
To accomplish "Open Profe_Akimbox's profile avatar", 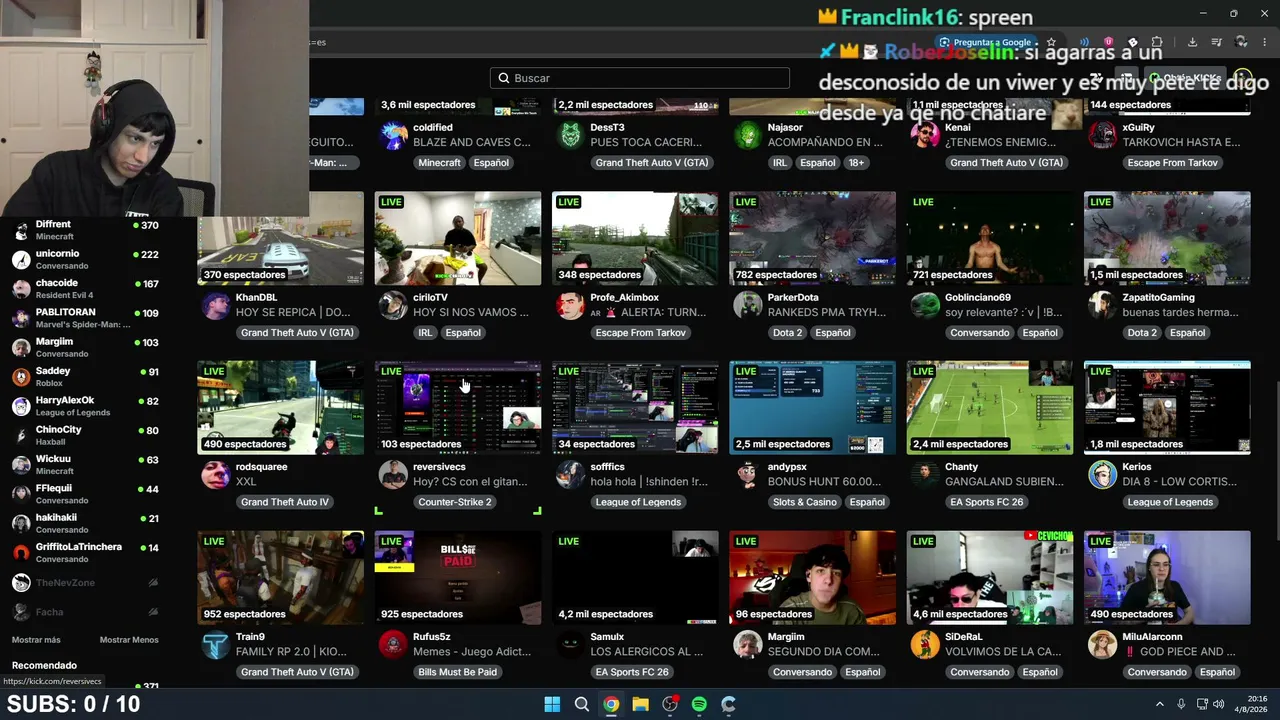I will coord(570,305).
